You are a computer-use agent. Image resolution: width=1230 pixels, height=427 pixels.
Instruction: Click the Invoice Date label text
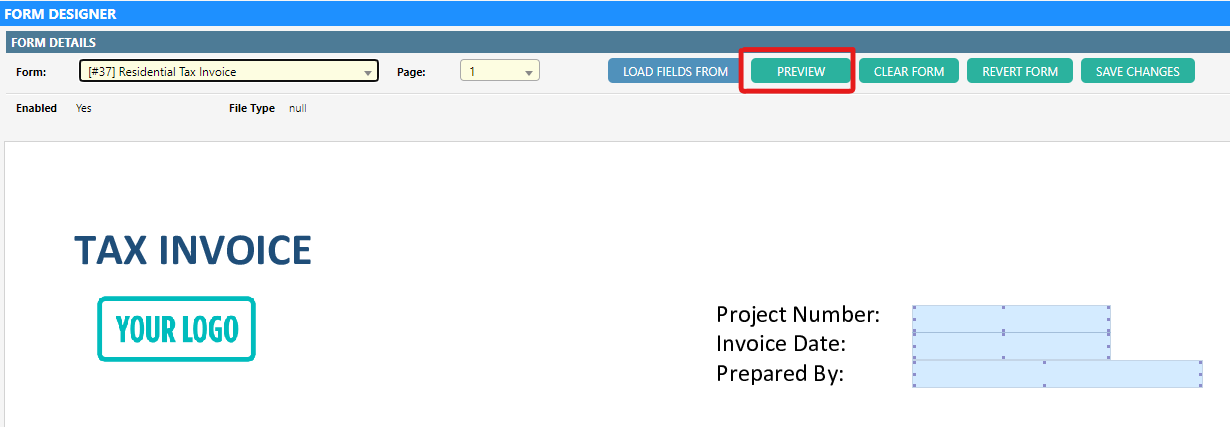tap(781, 344)
